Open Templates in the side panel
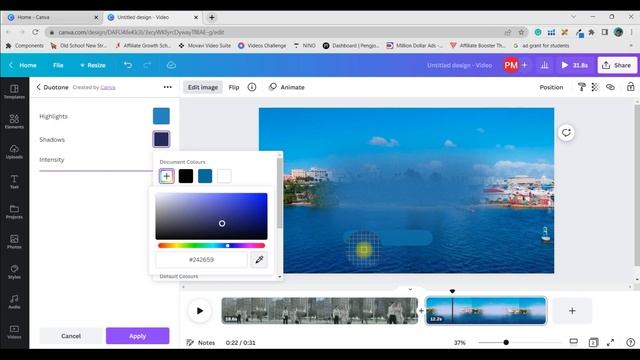 pyautogui.click(x=14, y=91)
